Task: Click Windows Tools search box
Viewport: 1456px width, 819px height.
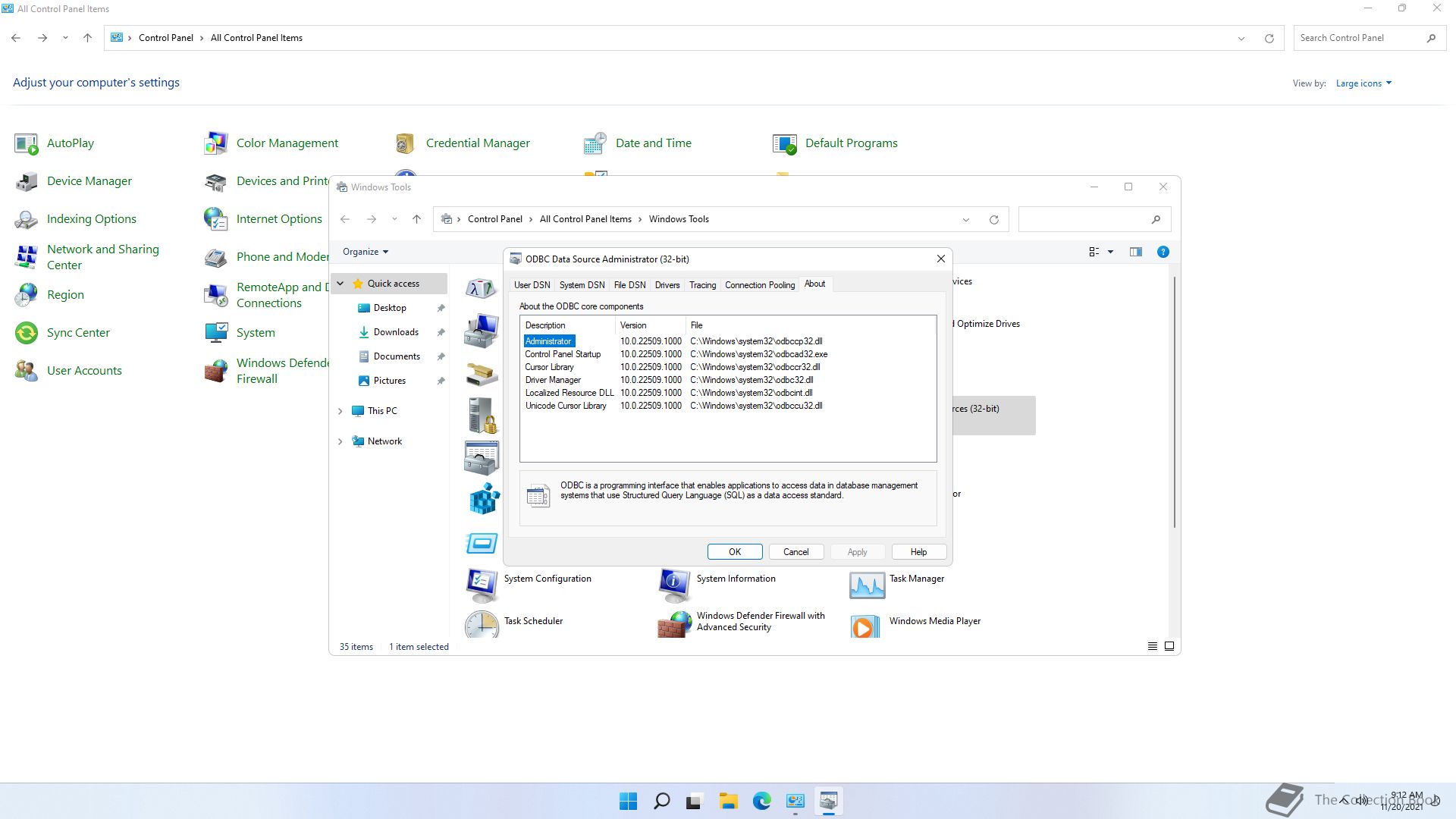Action: click(x=1094, y=219)
